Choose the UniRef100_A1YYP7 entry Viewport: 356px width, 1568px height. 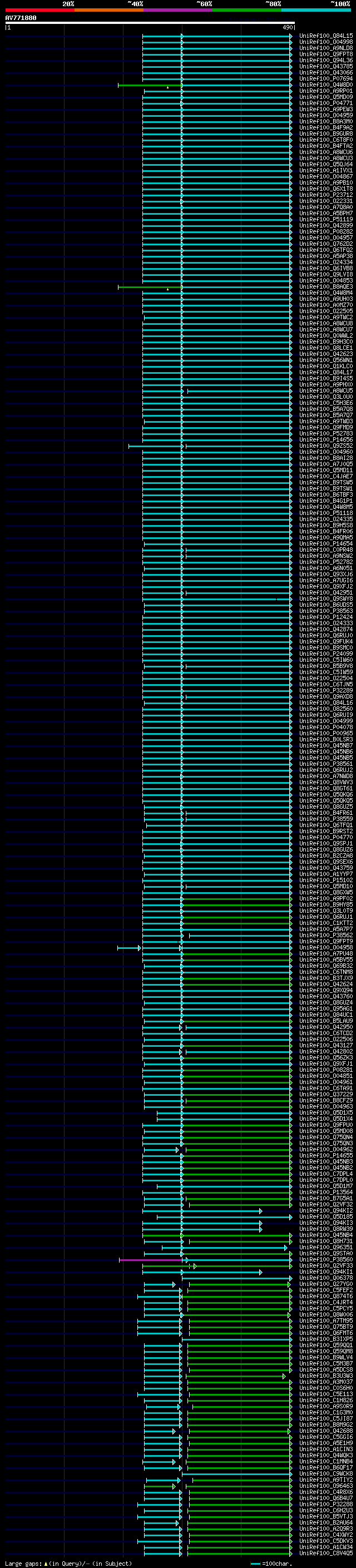tap(326, 874)
